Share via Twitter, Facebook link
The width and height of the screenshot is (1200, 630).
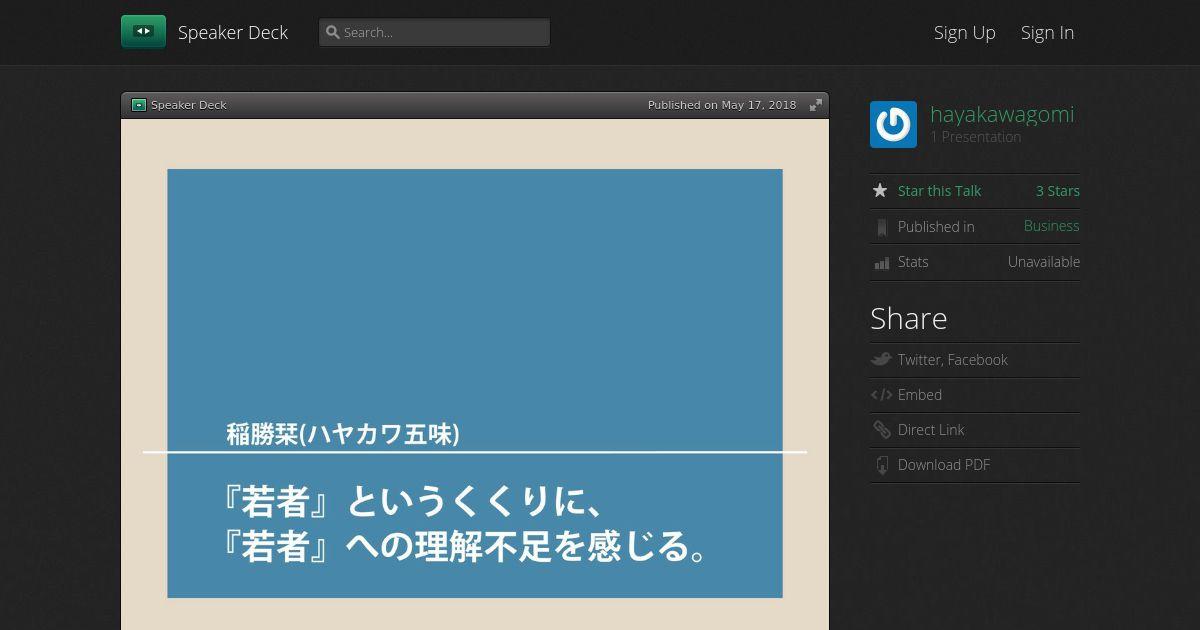point(953,360)
